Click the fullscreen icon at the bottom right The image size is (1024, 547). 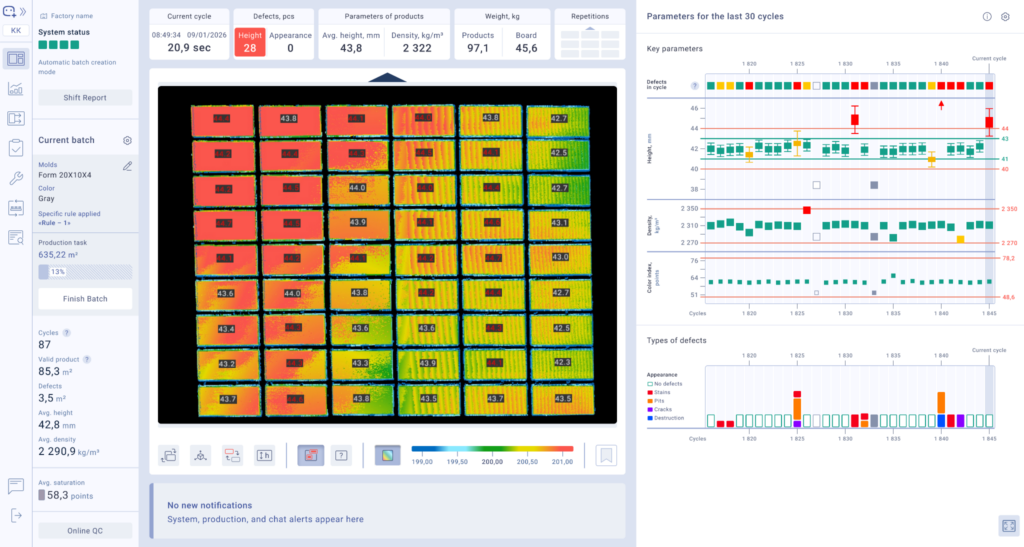pos(1009,525)
